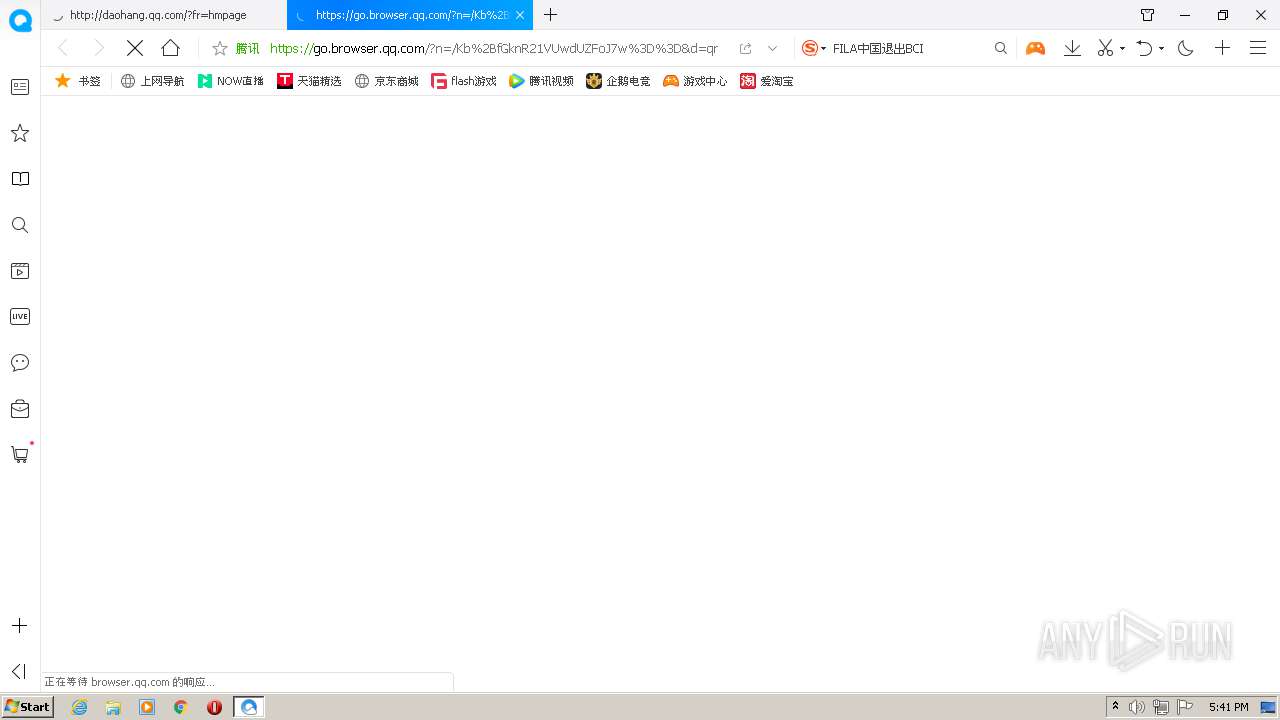
Task: Bookmark this page with star icon
Action: click(x=220, y=48)
